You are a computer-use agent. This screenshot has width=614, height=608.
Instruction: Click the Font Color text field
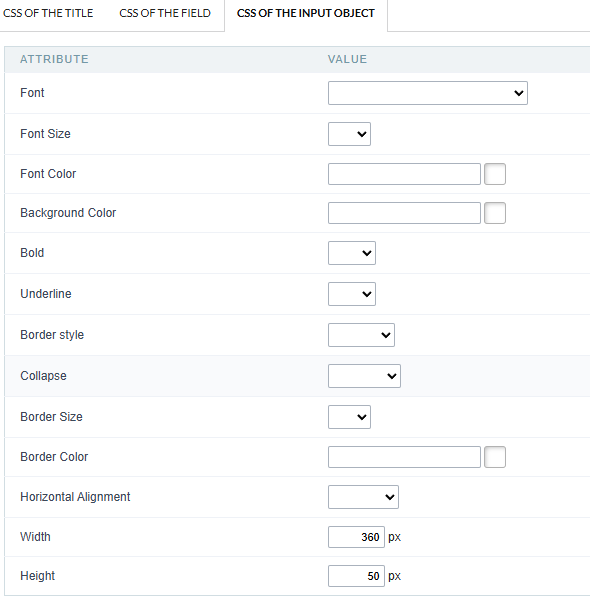404,174
